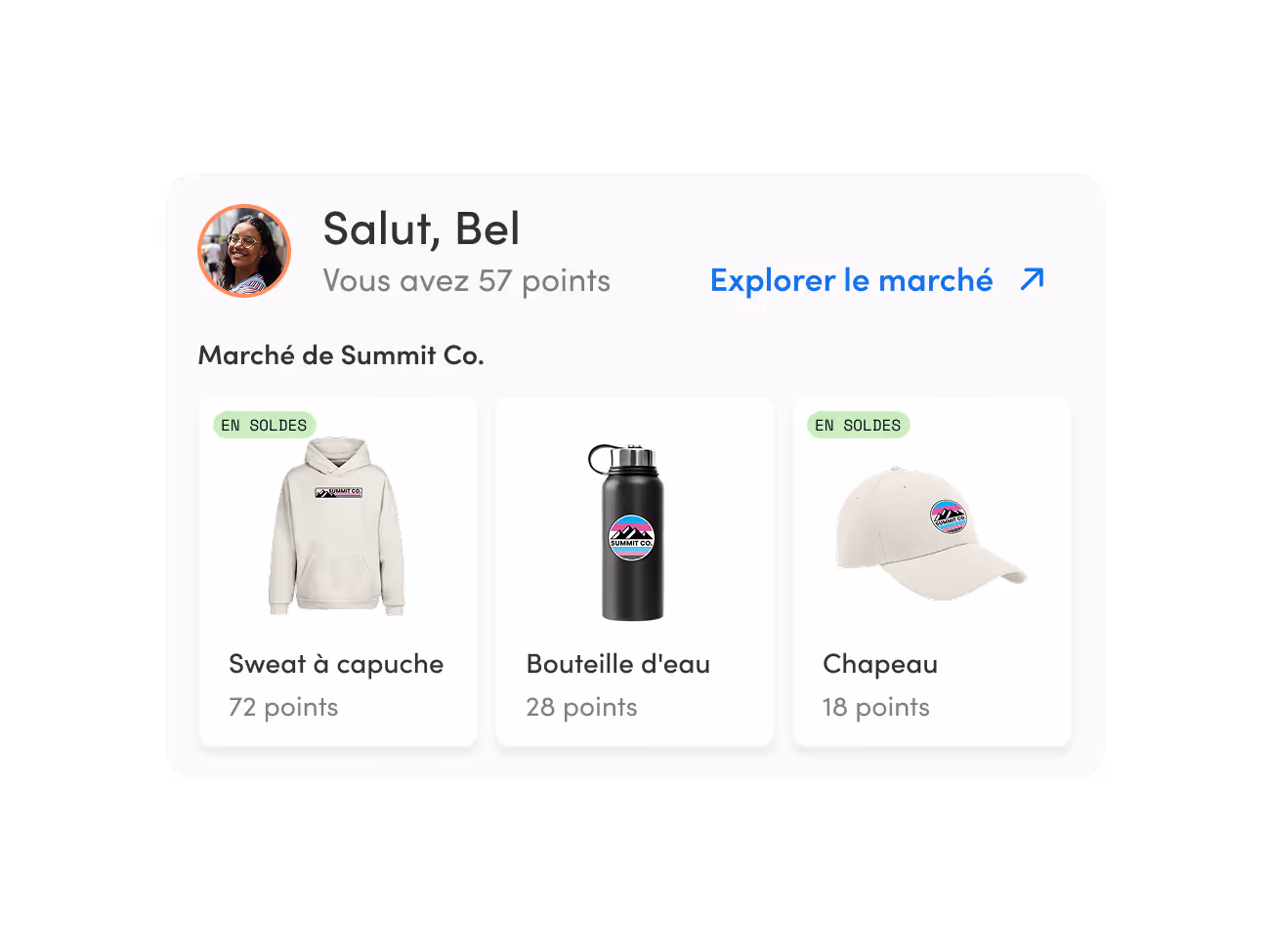The width and height of the screenshot is (1270, 952).
Task: Click the Summit Co. sticker on the bottle
Action: pyautogui.click(x=631, y=538)
